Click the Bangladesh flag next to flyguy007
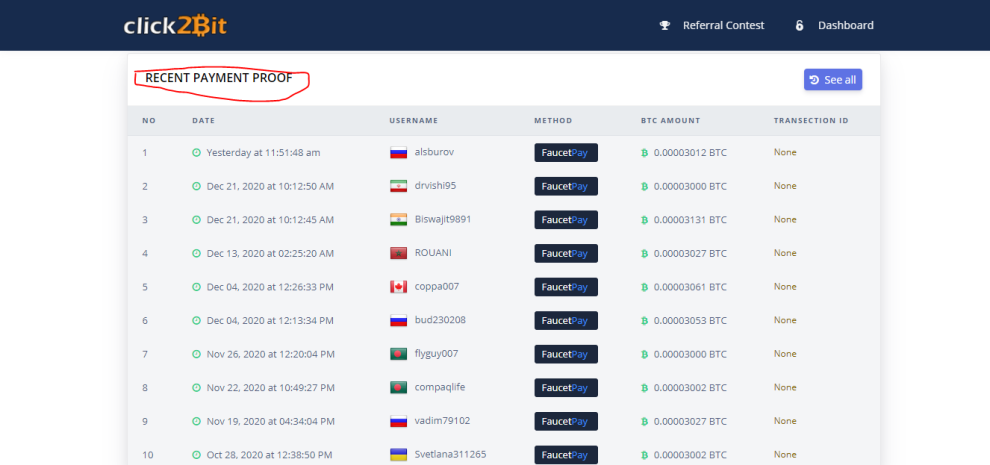The width and height of the screenshot is (990, 465). tap(398, 354)
